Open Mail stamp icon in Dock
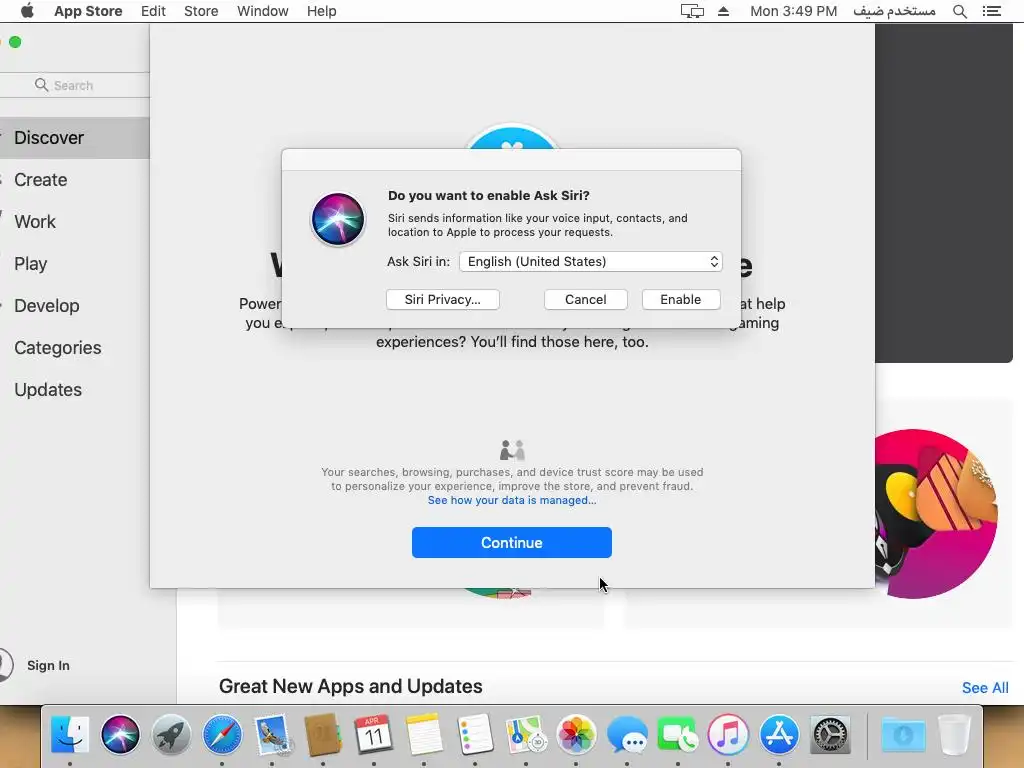The width and height of the screenshot is (1024, 768). coord(272,735)
